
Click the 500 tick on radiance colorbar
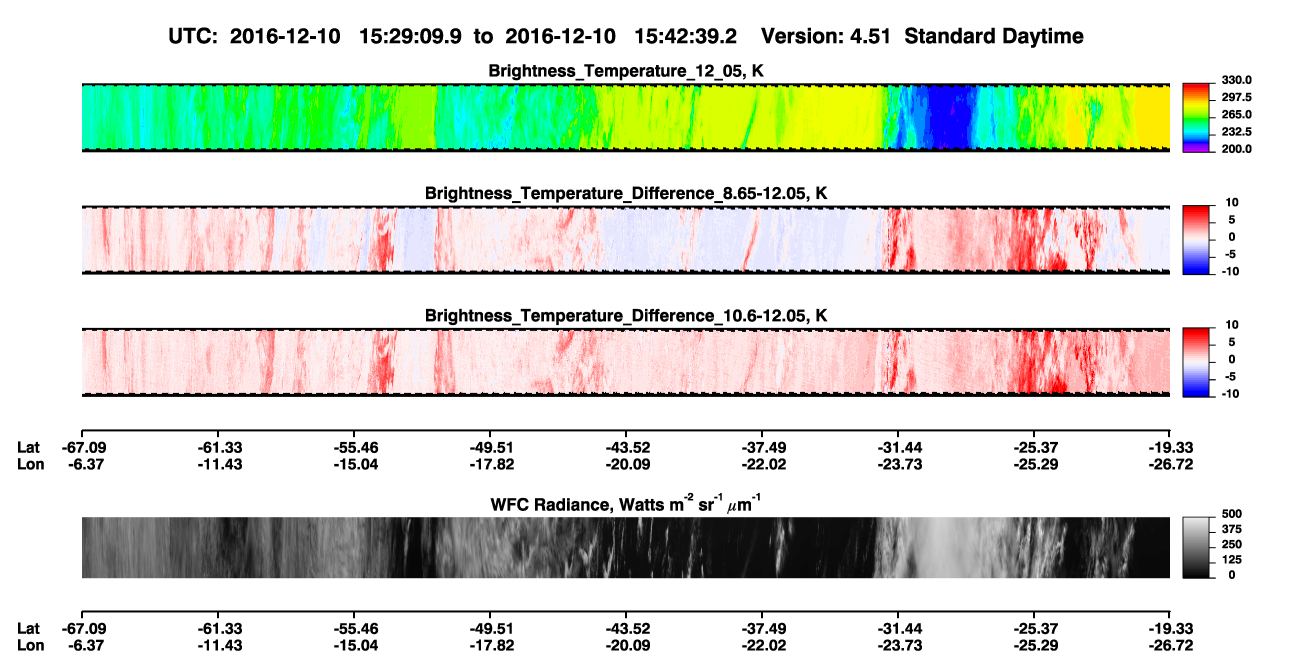(x=1231, y=513)
